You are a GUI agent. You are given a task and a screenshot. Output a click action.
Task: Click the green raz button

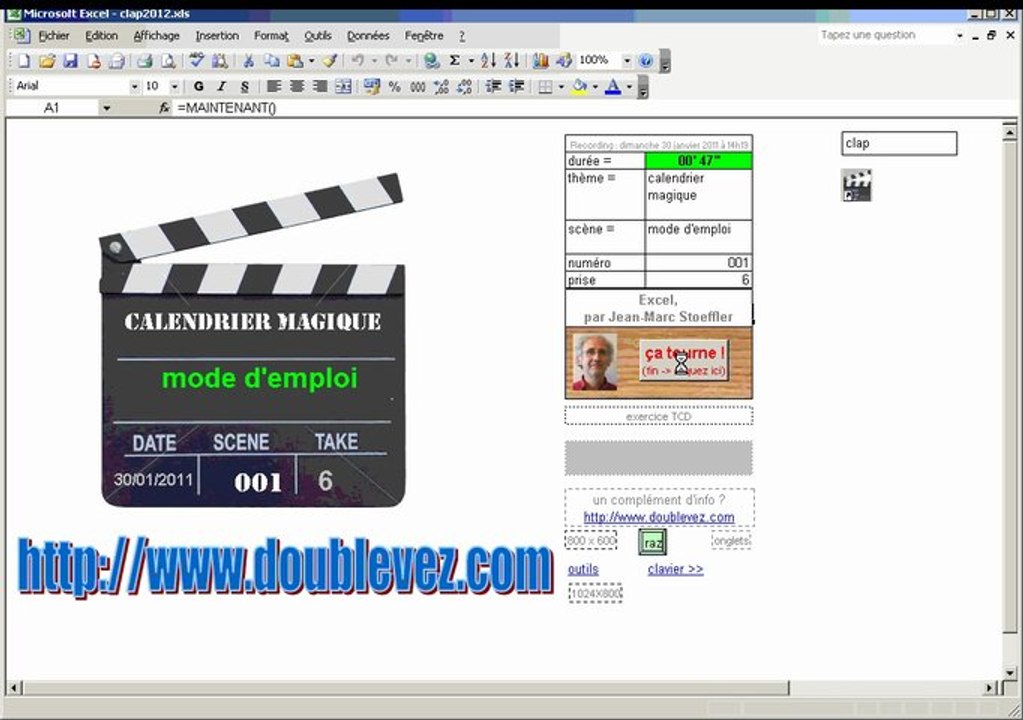tap(652, 542)
